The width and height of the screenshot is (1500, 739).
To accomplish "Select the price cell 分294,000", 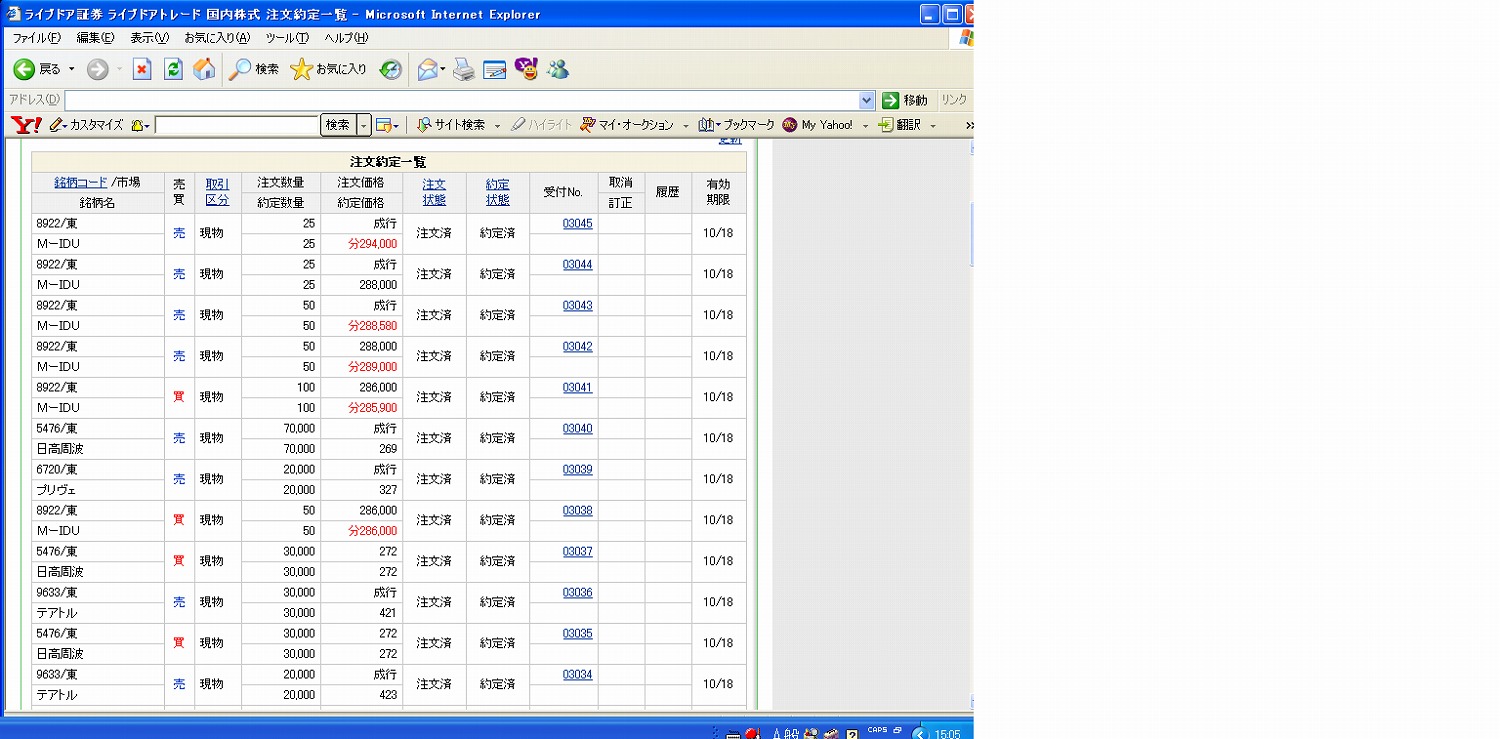I will point(372,244).
